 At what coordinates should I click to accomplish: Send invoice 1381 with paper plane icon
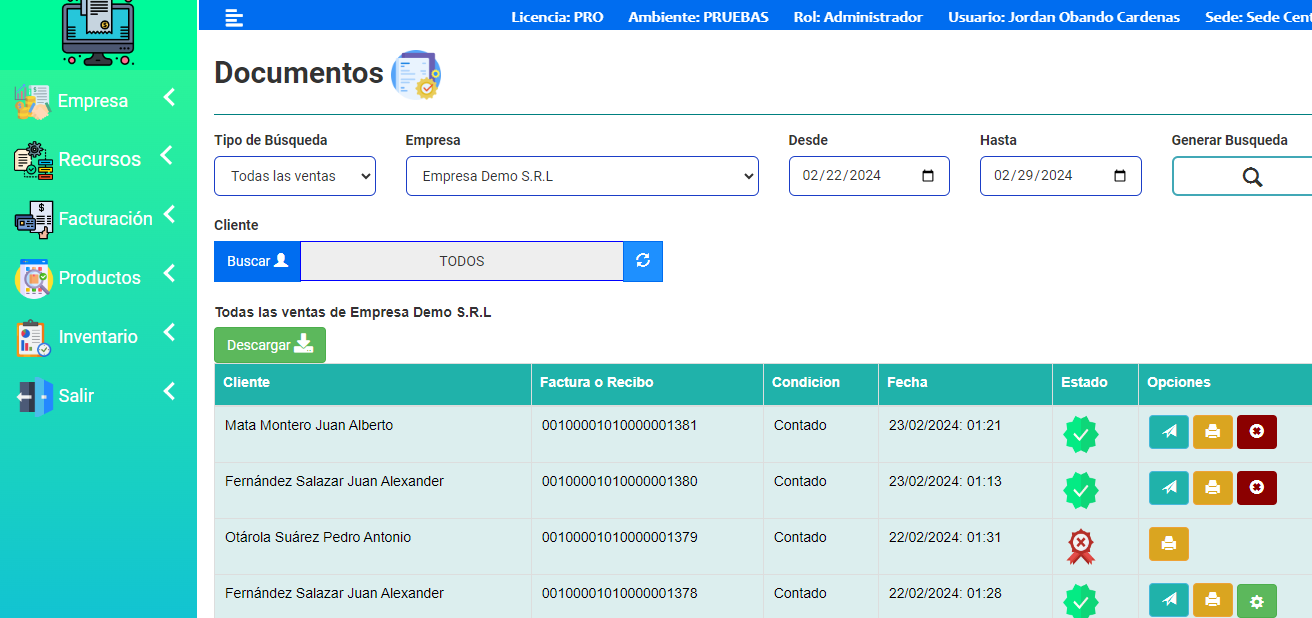[1168, 432]
